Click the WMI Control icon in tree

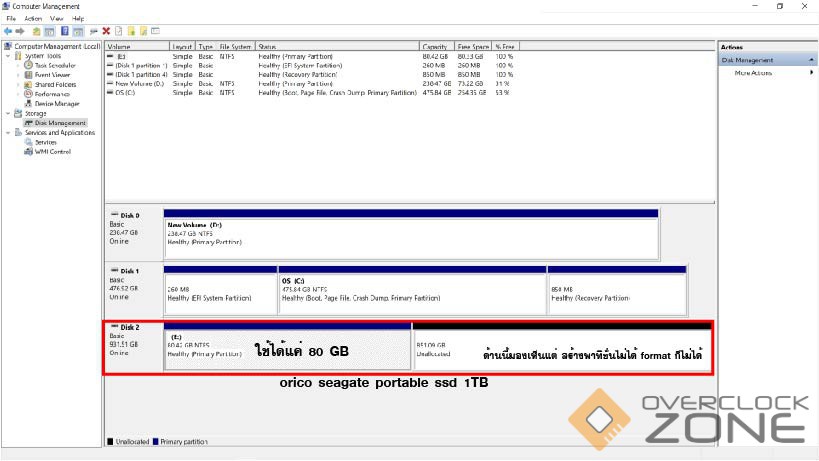coord(29,151)
